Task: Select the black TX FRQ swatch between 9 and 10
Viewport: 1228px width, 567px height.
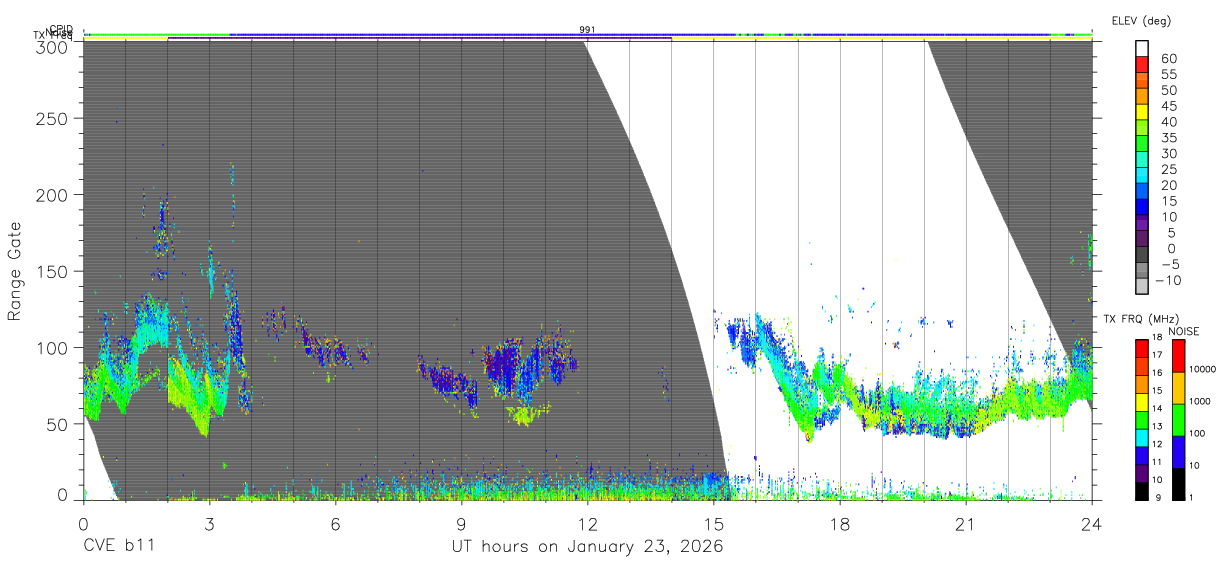Action: (x=1142, y=490)
